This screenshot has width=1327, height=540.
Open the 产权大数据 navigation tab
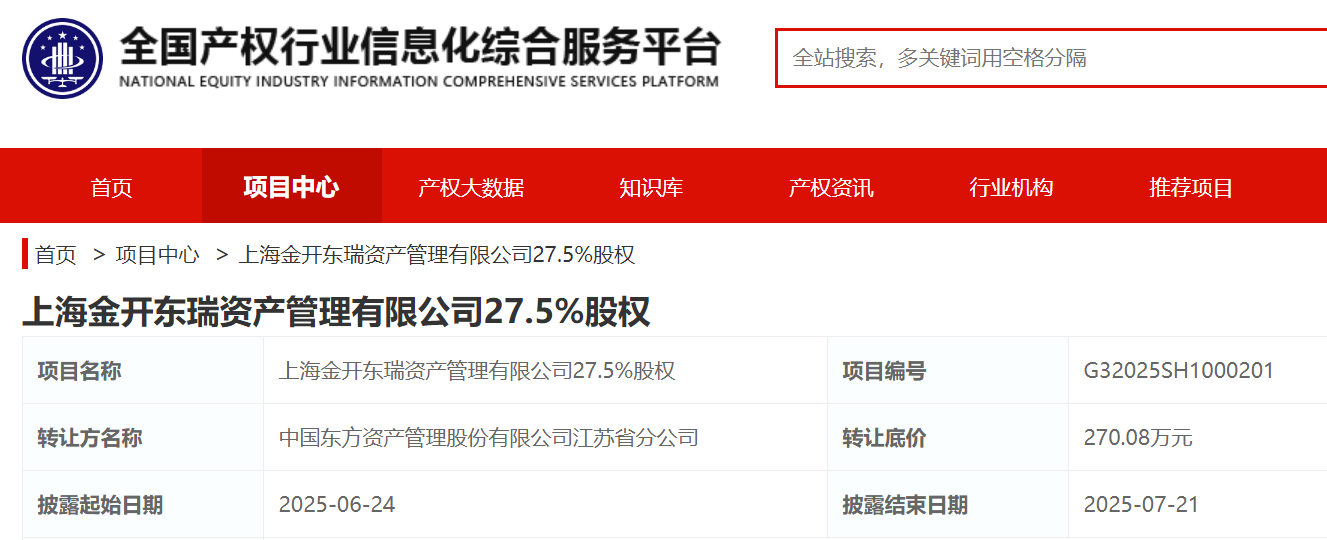471,187
